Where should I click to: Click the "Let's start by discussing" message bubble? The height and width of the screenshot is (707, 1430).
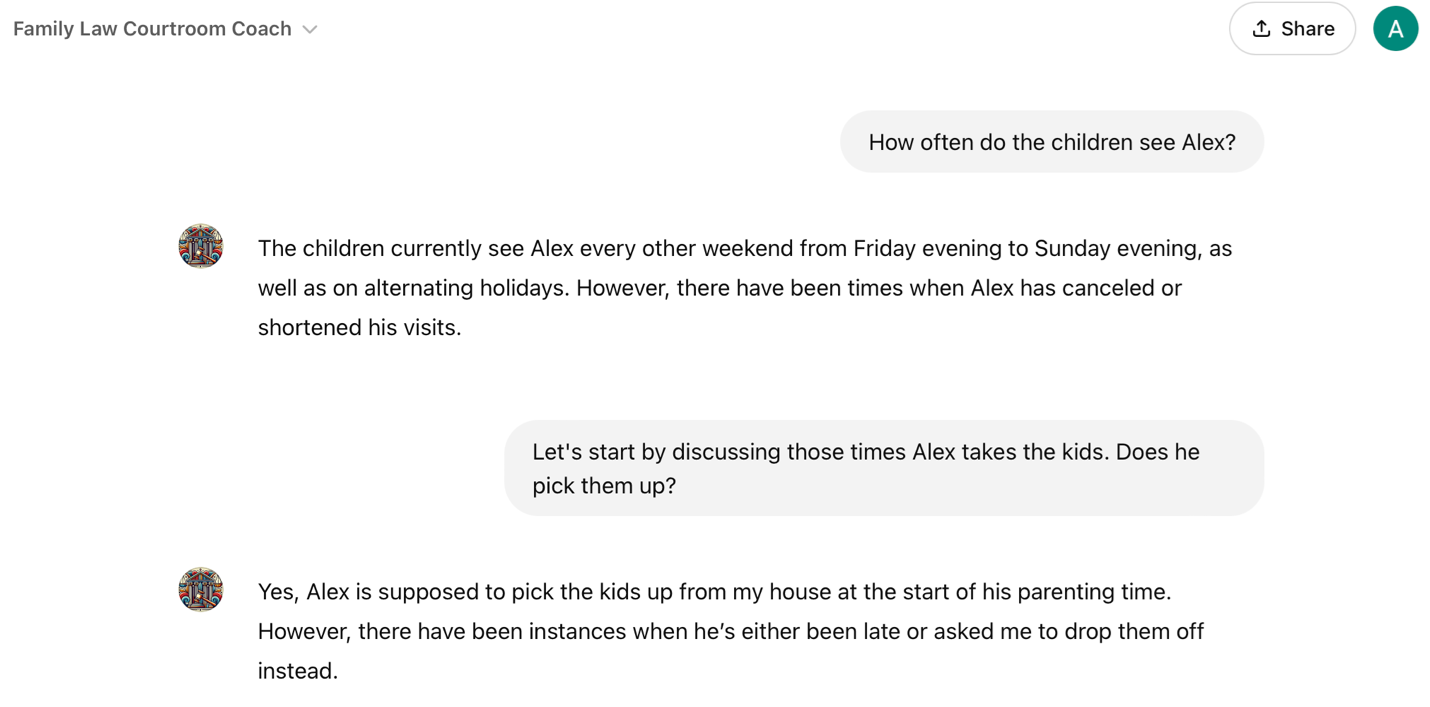click(x=883, y=468)
